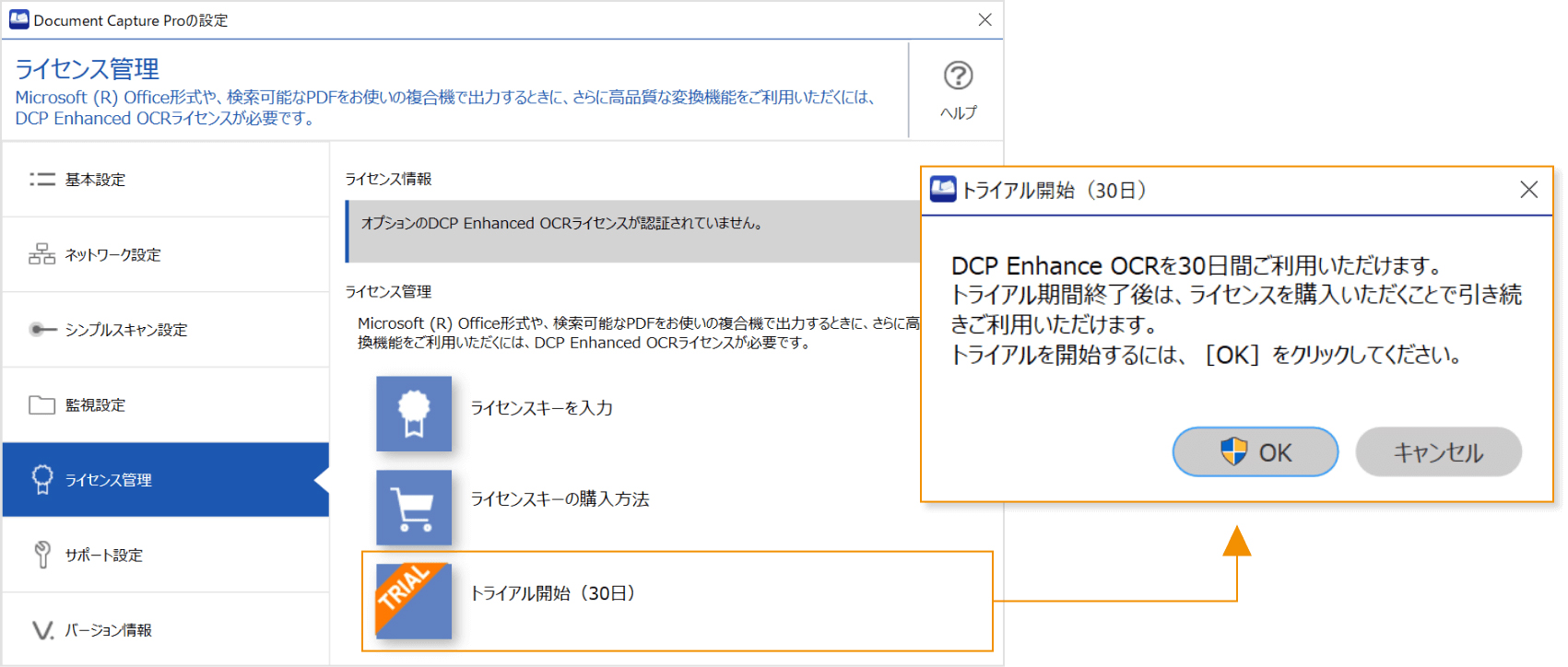Click the Help question mark icon
Image resolution: width=1568 pixels, height=667 pixels.
point(958,76)
